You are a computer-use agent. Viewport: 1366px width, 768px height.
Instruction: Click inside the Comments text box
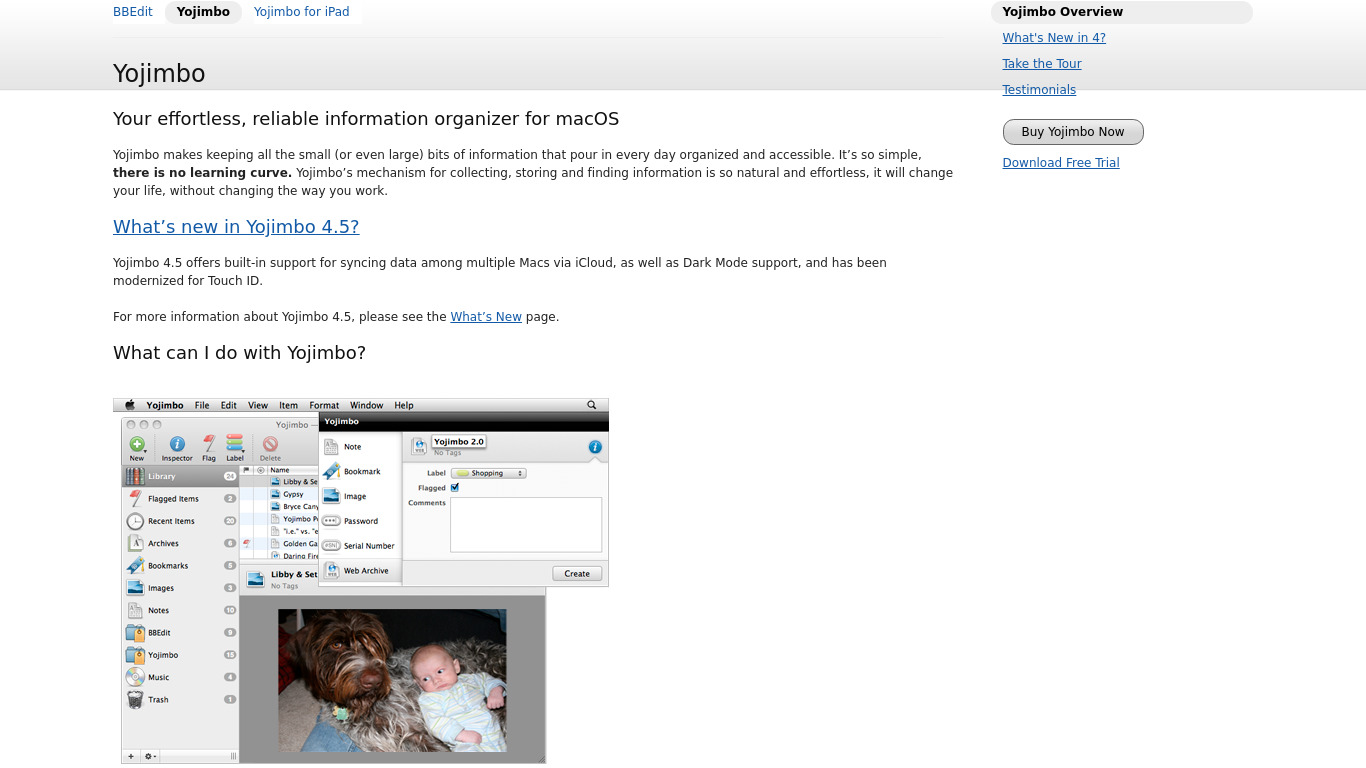[526, 525]
